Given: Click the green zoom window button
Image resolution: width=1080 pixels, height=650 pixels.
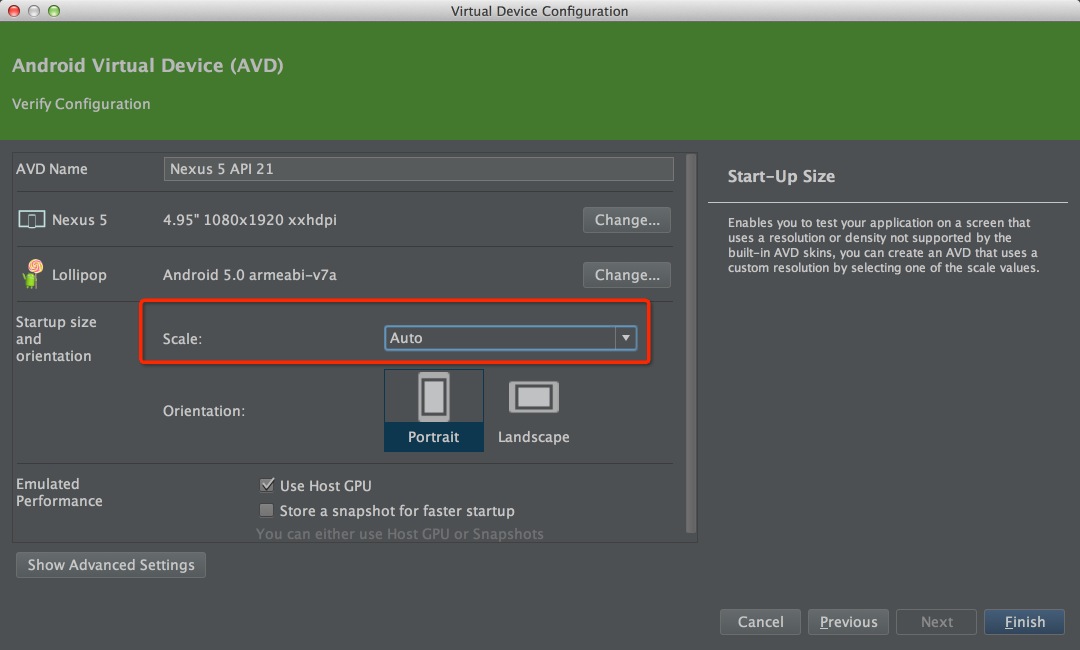Looking at the screenshot, I should [54, 11].
